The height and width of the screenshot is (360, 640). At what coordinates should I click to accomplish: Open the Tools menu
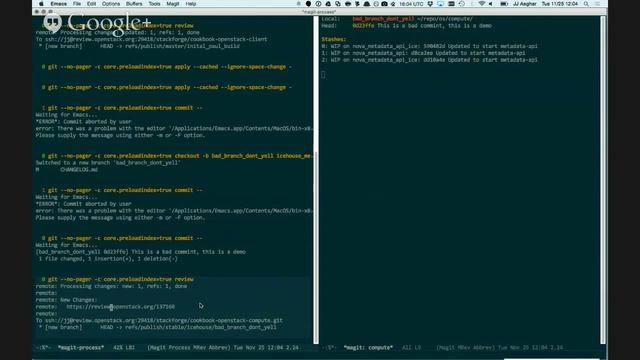point(154,4)
